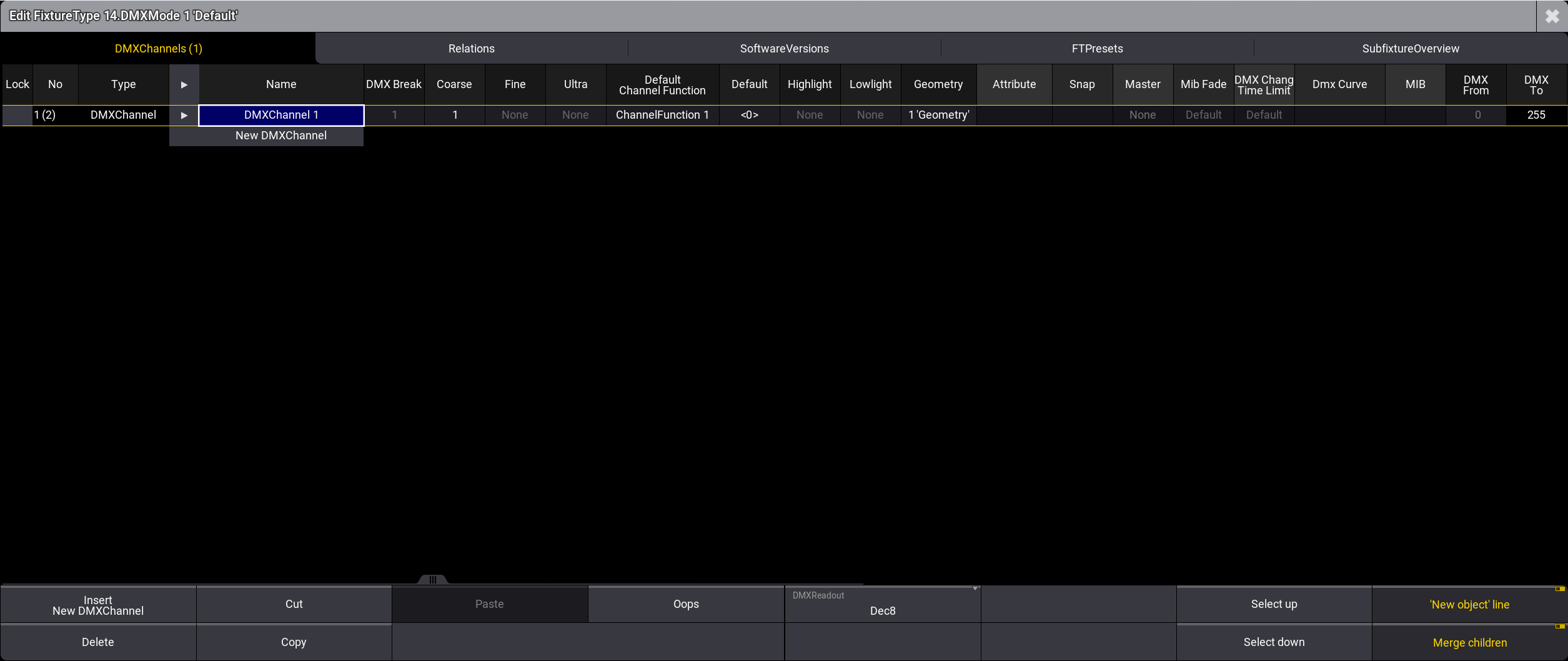This screenshot has height=661, width=1568.
Task: Open the DMXReadout dropdown
Action: pyautogui.click(x=882, y=604)
